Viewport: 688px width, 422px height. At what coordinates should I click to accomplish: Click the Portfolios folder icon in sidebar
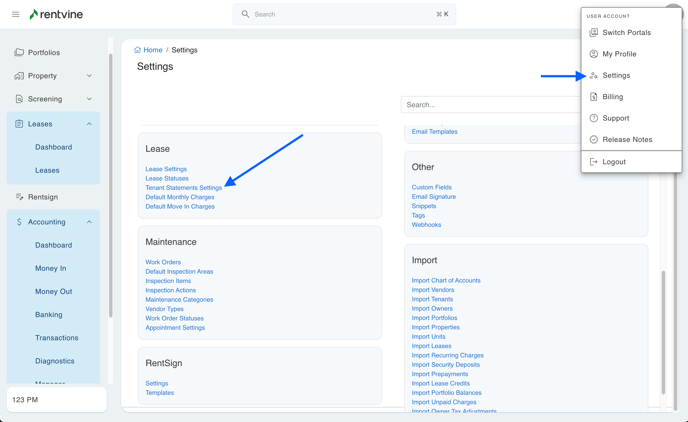(x=19, y=53)
